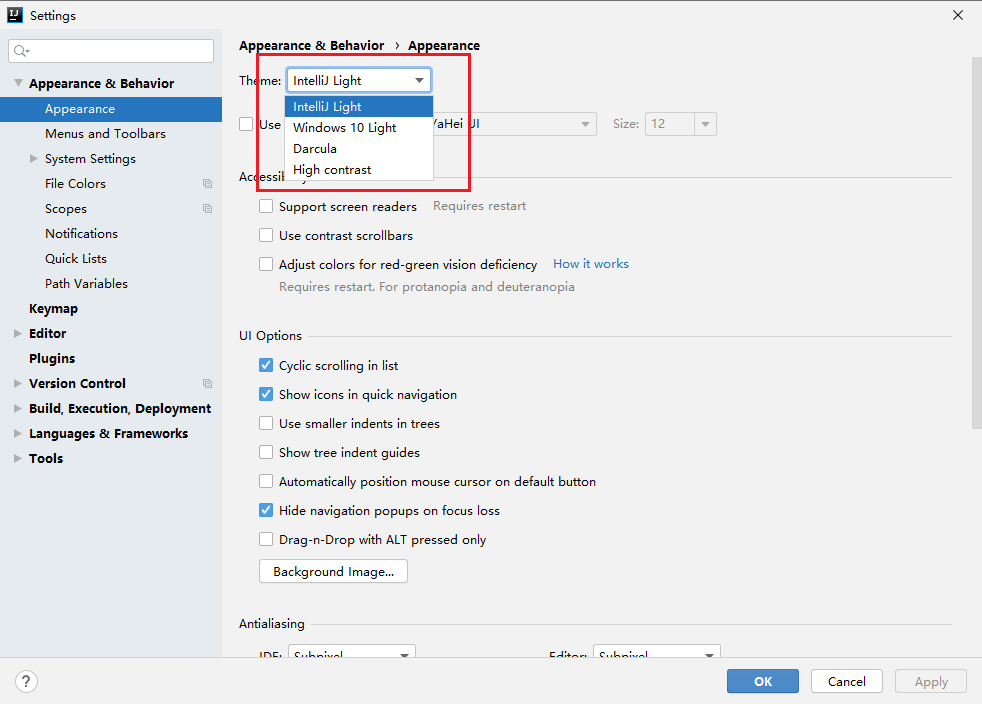Uncheck Show icons in quick navigation
This screenshot has width=982, height=704.
click(x=266, y=394)
